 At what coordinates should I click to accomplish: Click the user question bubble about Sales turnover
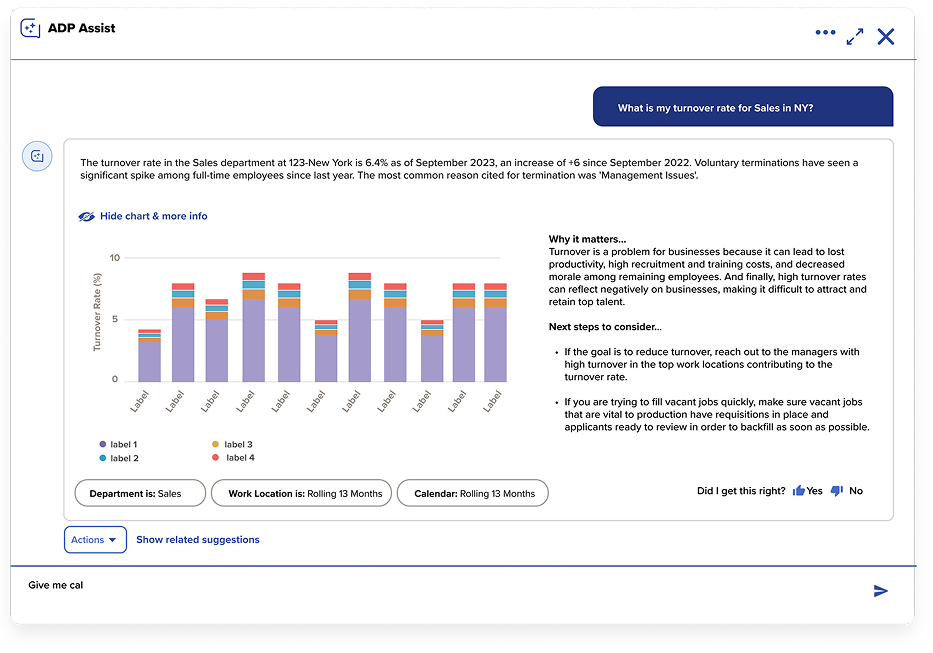coord(743,107)
